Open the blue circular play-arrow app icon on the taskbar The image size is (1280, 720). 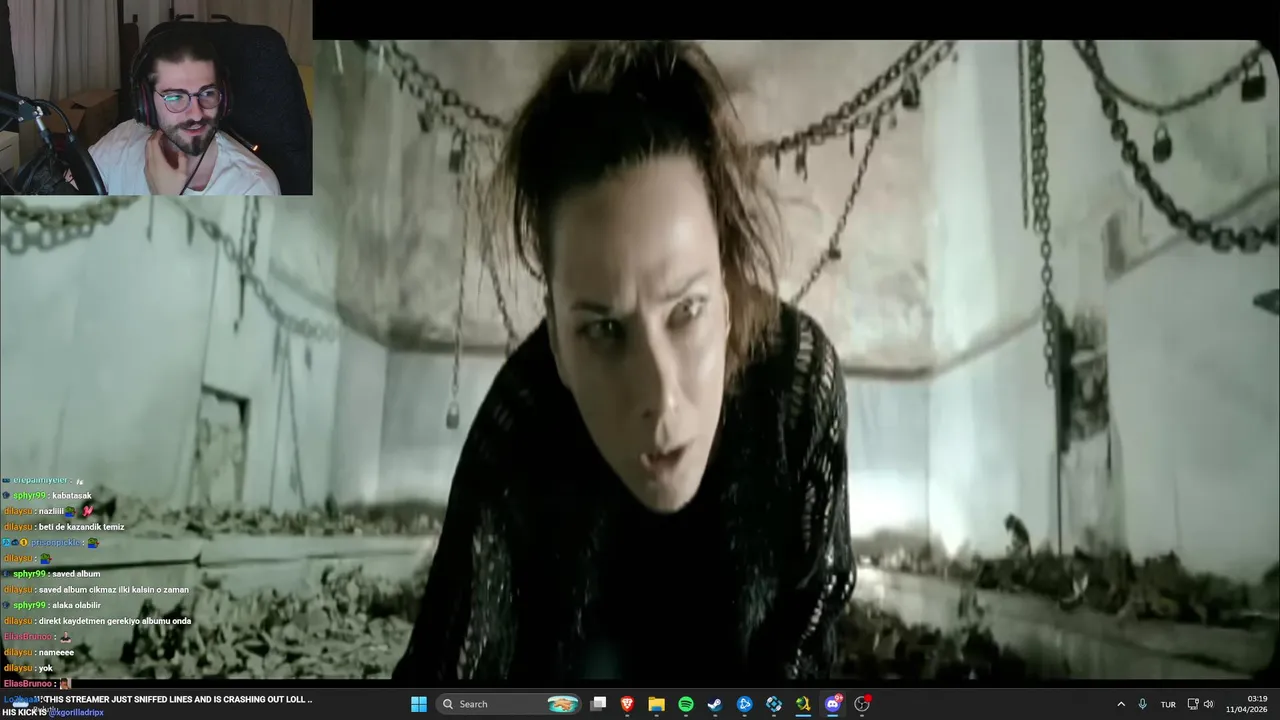744,704
